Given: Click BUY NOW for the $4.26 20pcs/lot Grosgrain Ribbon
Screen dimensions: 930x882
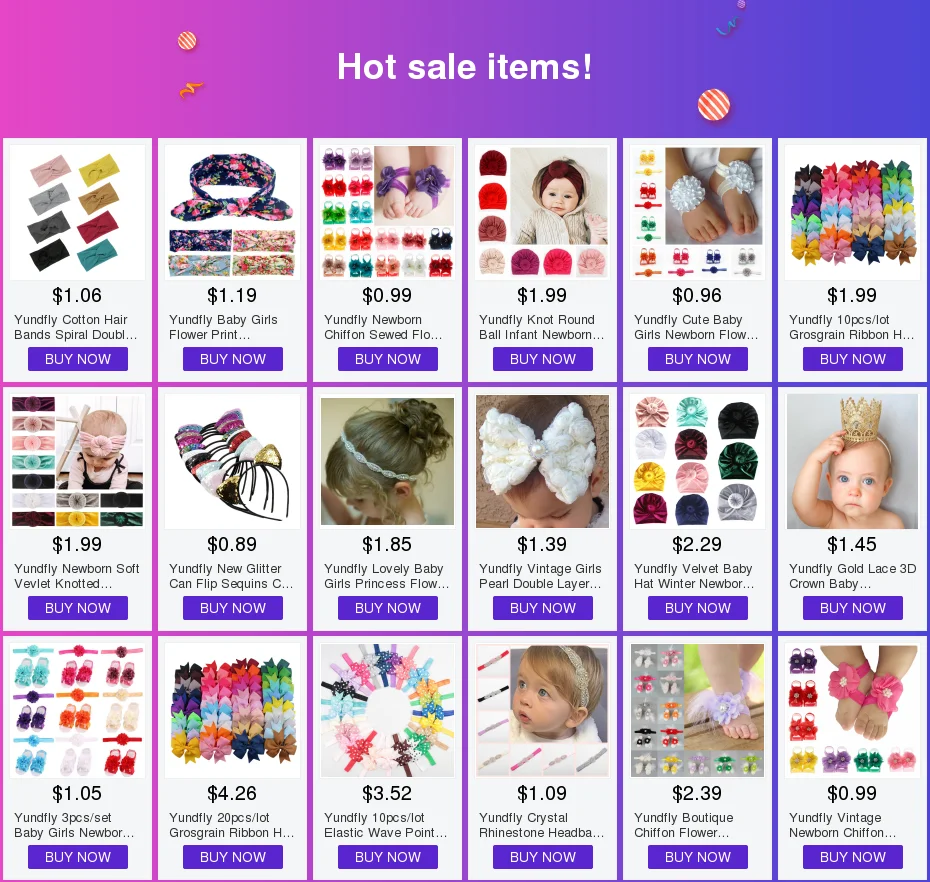Looking at the screenshot, I should click(232, 857).
